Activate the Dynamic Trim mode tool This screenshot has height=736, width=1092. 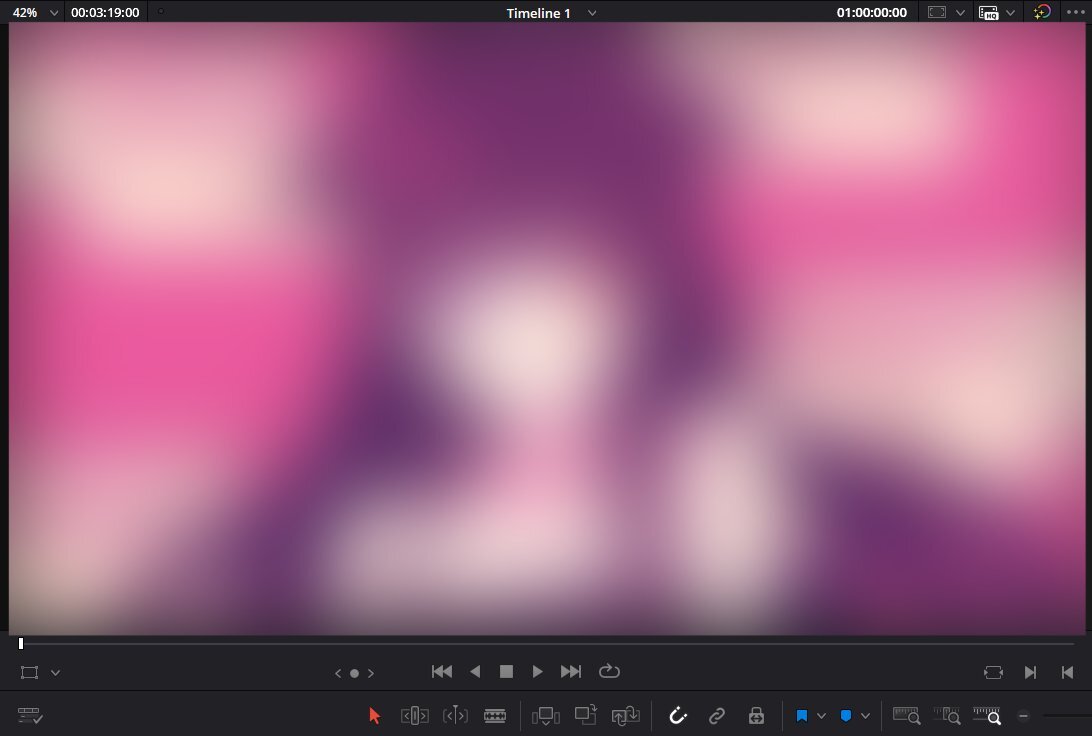[x=455, y=715]
